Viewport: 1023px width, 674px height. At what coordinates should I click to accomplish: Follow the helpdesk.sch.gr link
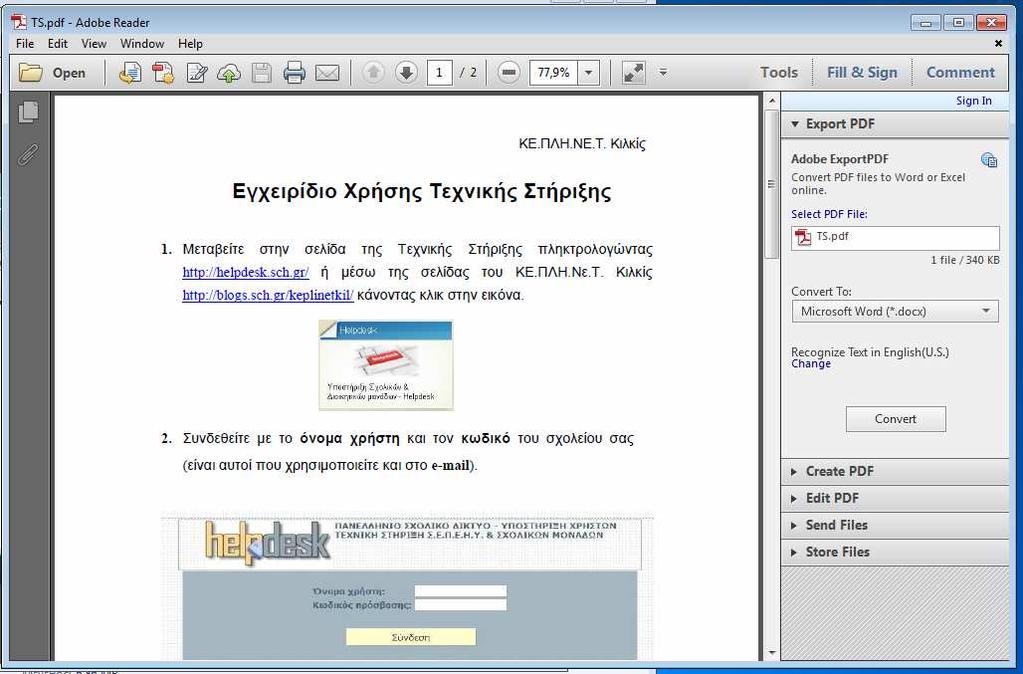[x=246, y=272]
